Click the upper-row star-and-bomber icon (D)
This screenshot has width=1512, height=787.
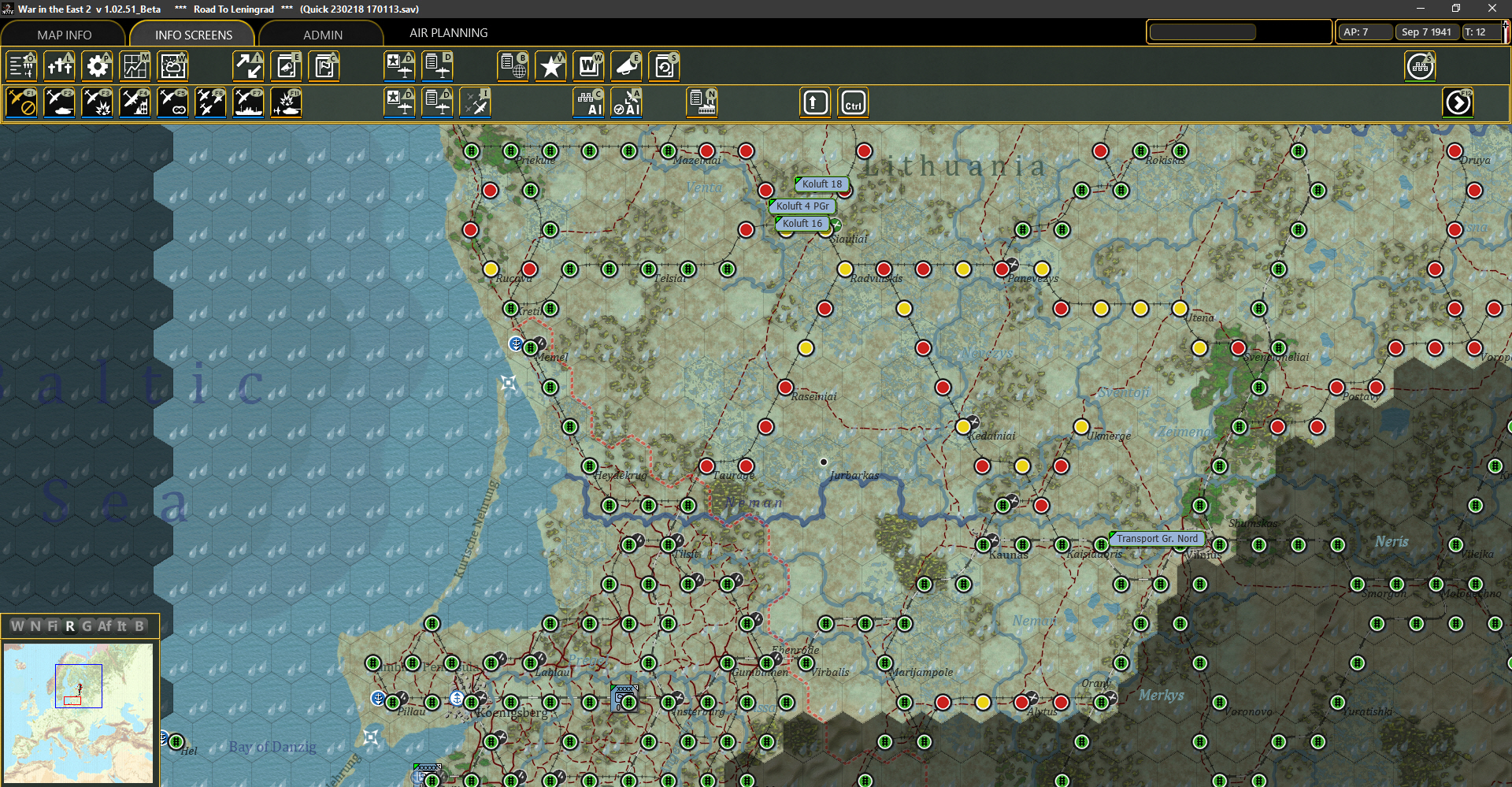click(400, 66)
